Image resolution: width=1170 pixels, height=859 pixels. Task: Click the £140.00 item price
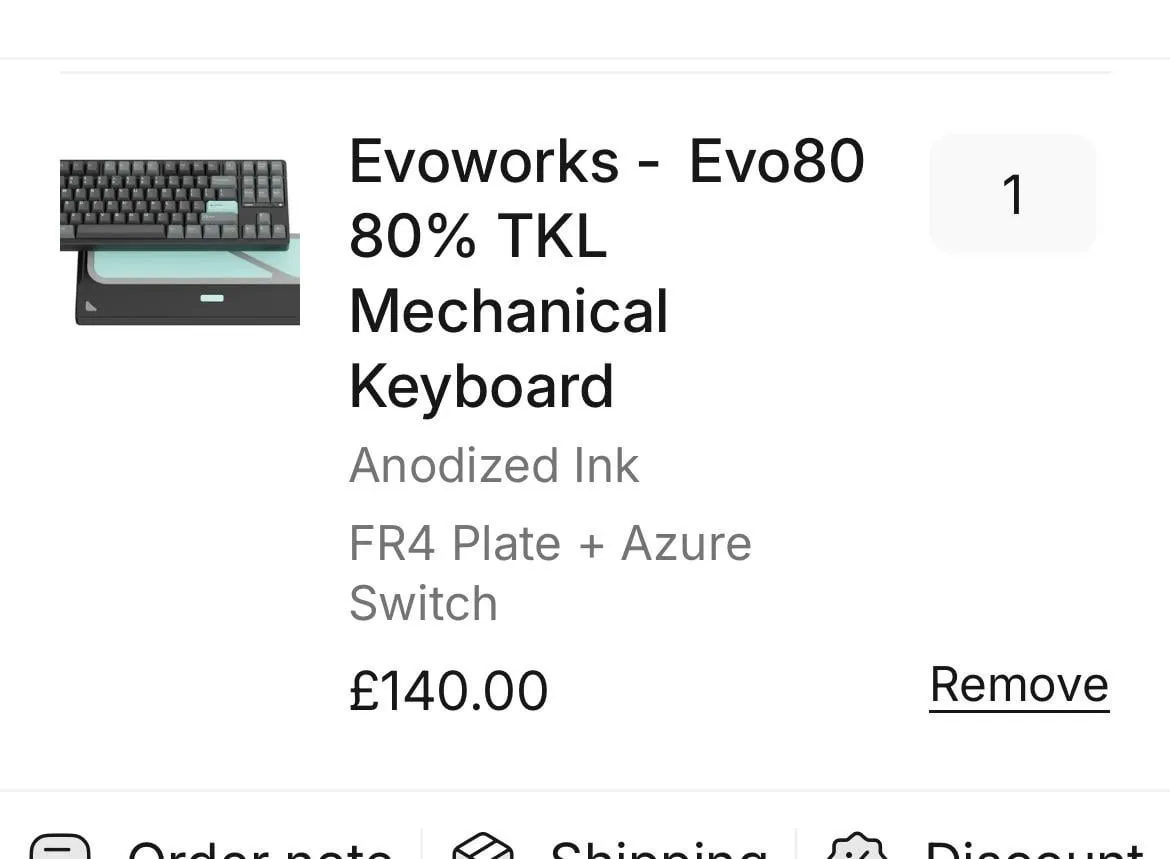pos(448,691)
